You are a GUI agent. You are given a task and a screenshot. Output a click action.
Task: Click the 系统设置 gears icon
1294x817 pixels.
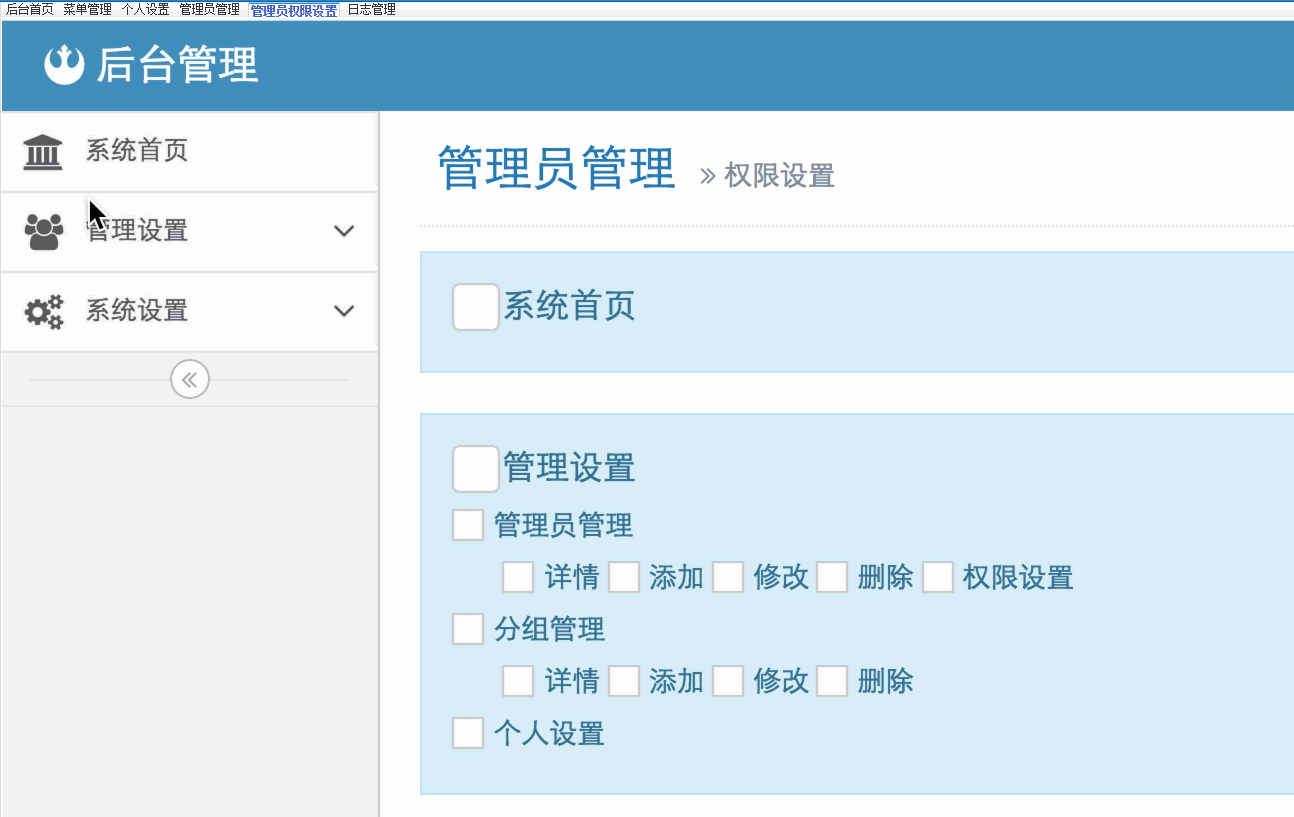click(43, 312)
